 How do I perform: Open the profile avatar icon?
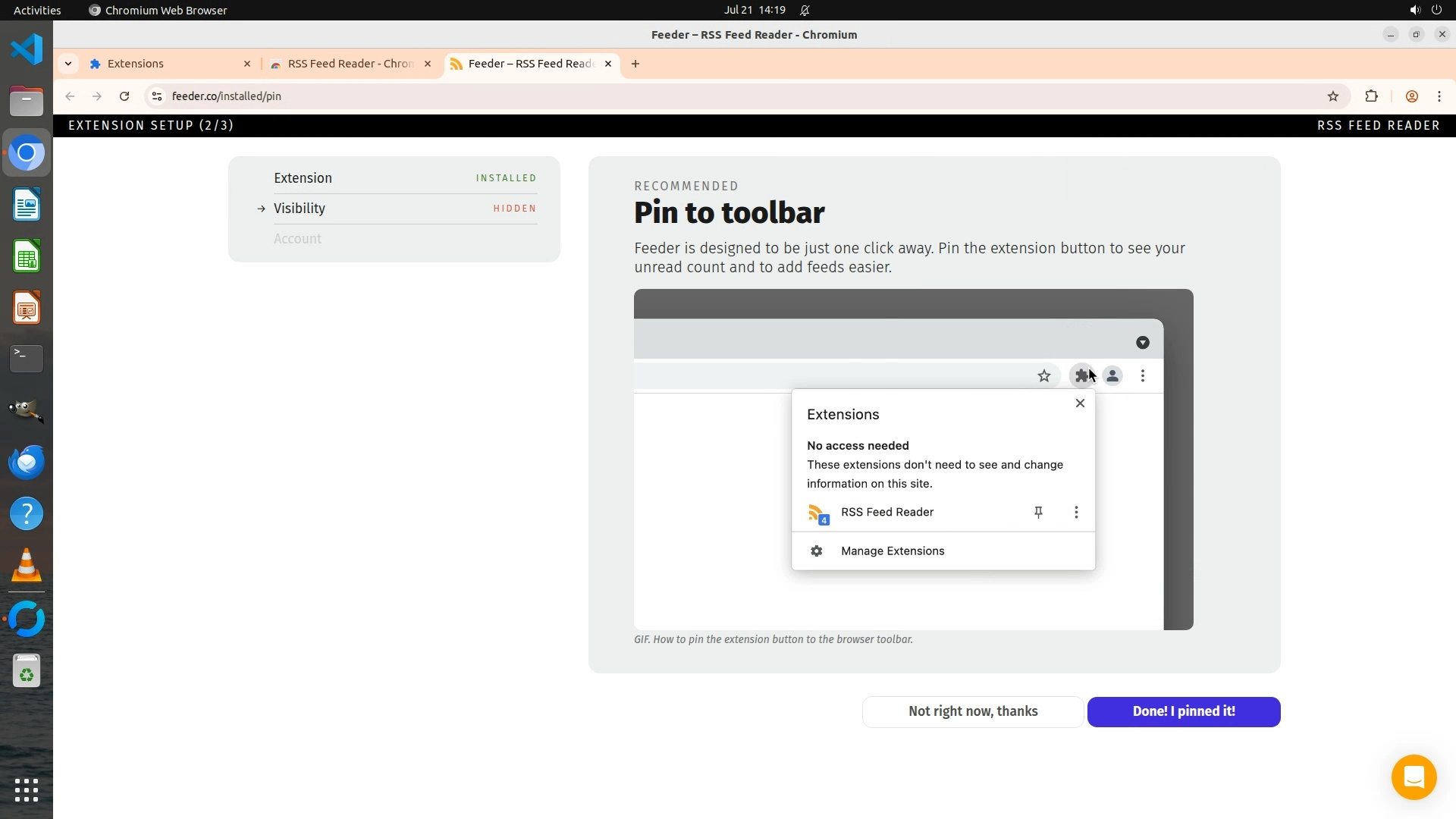pyautogui.click(x=1412, y=96)
